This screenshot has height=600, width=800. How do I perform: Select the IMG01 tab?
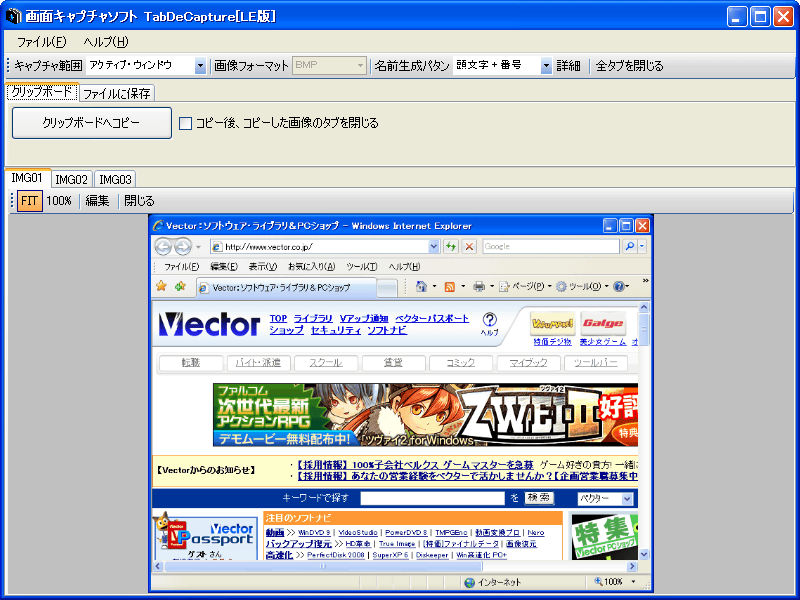coord(27,178)
